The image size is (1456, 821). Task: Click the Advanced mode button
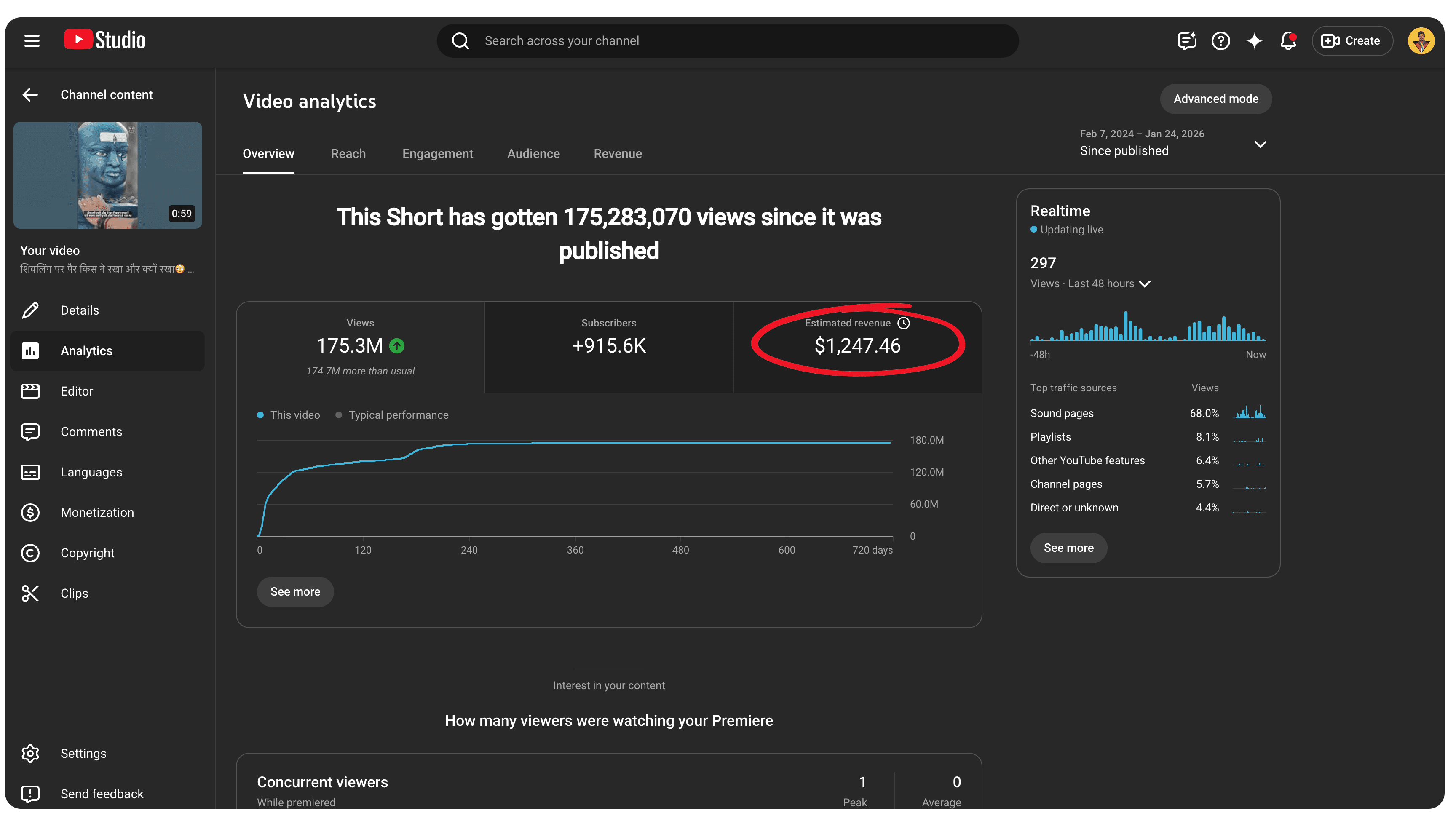(x=1216, y=98)
